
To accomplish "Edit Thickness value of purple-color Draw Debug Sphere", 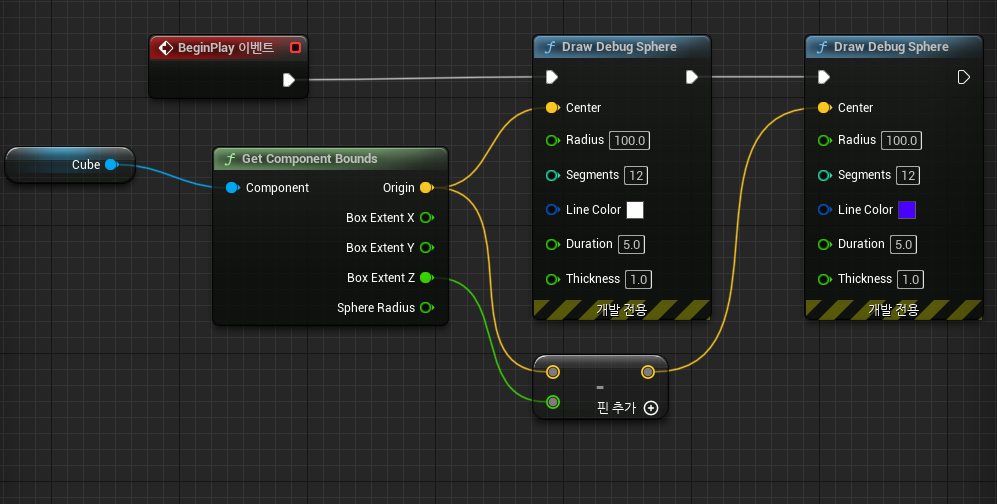I will [911, 280].
